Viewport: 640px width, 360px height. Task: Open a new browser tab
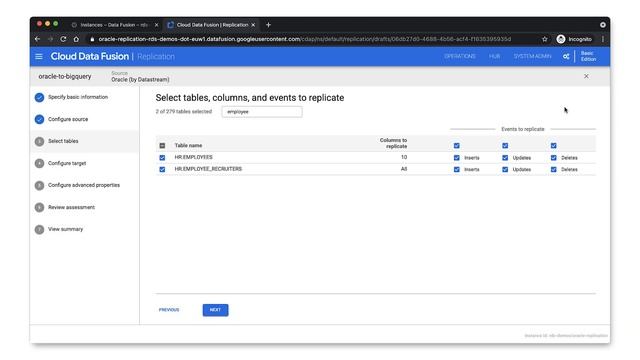(x=268, y=25)
